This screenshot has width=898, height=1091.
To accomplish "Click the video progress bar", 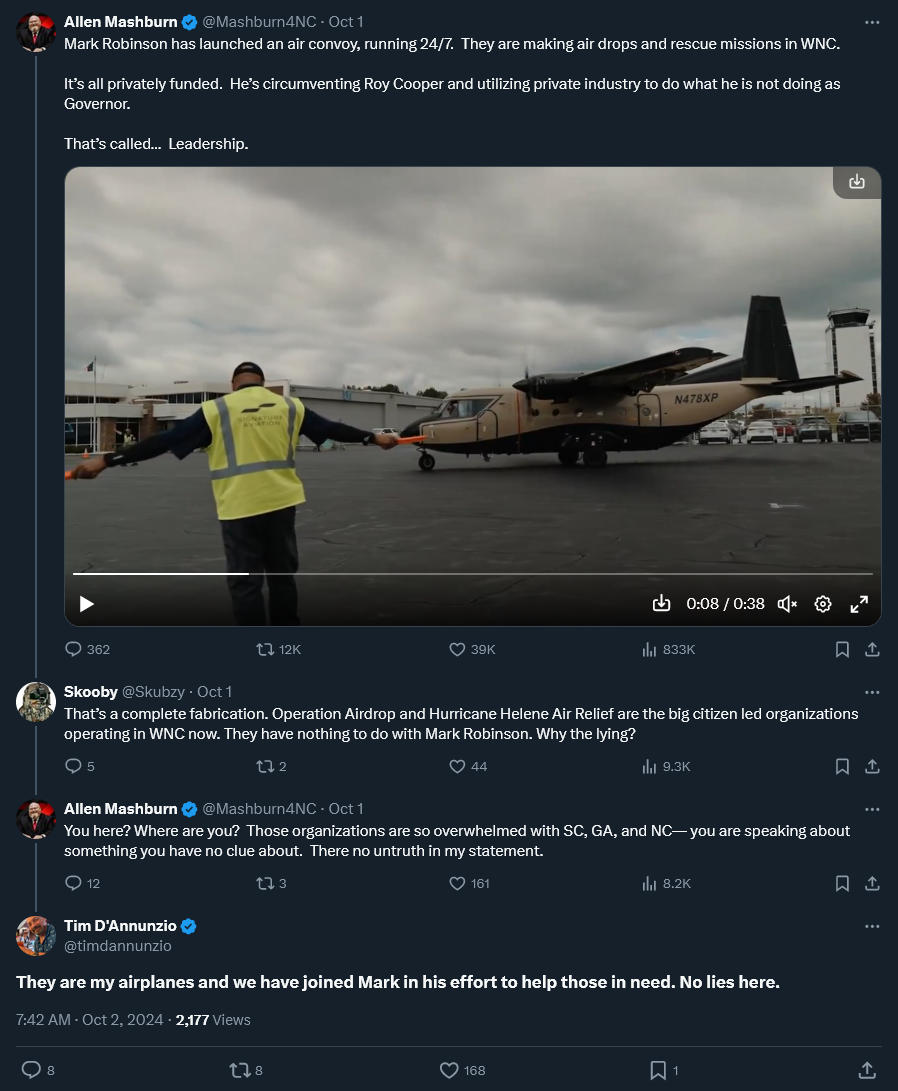I will pos(473,574).
